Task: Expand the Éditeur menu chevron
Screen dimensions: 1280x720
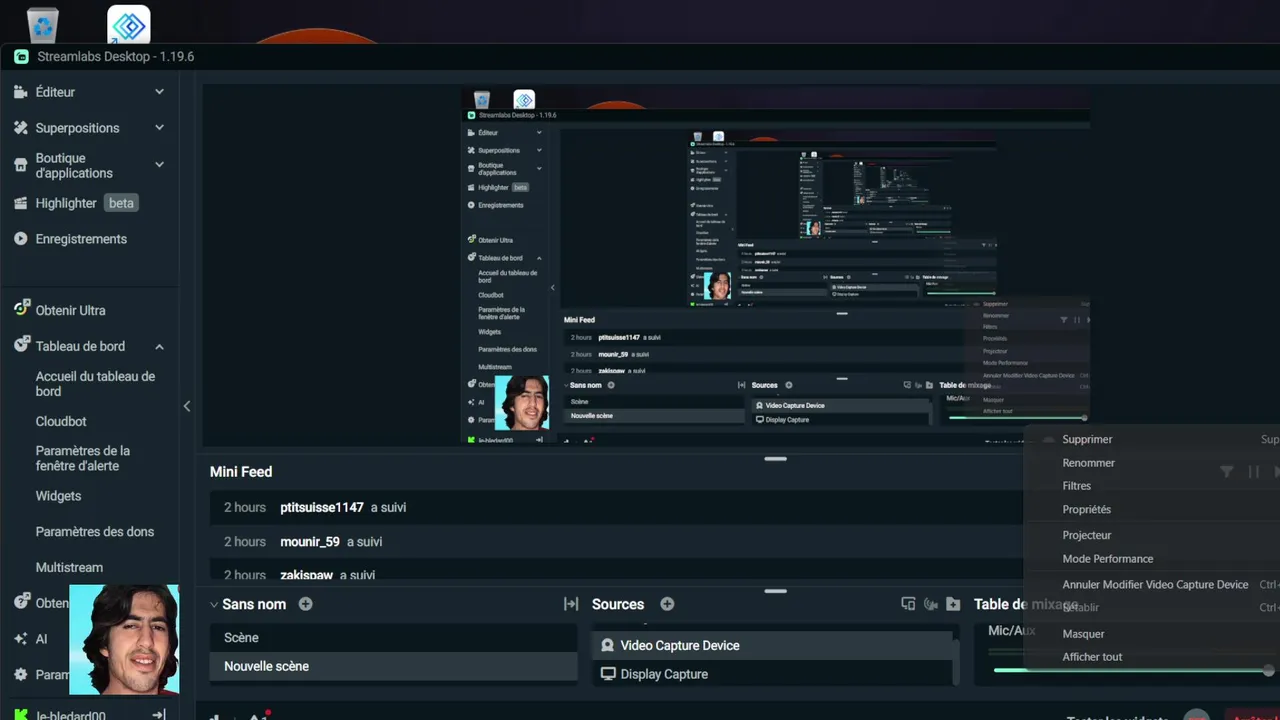Action: 159,92
